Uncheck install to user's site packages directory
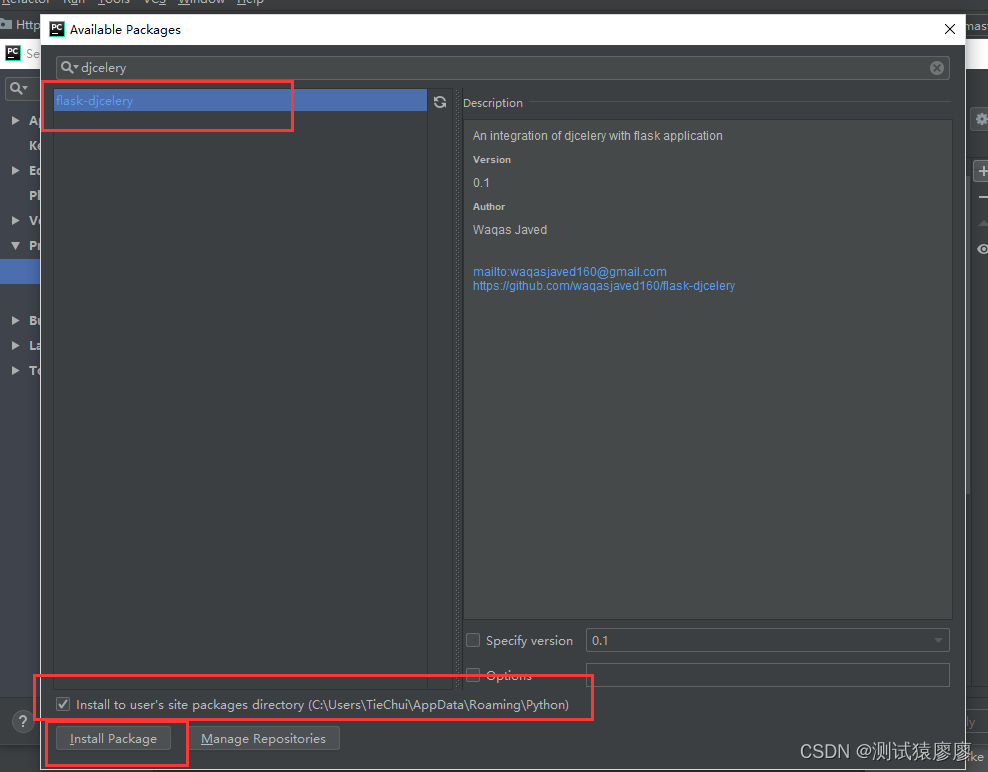This screenshot has height=772, width=988. point(62,703)
